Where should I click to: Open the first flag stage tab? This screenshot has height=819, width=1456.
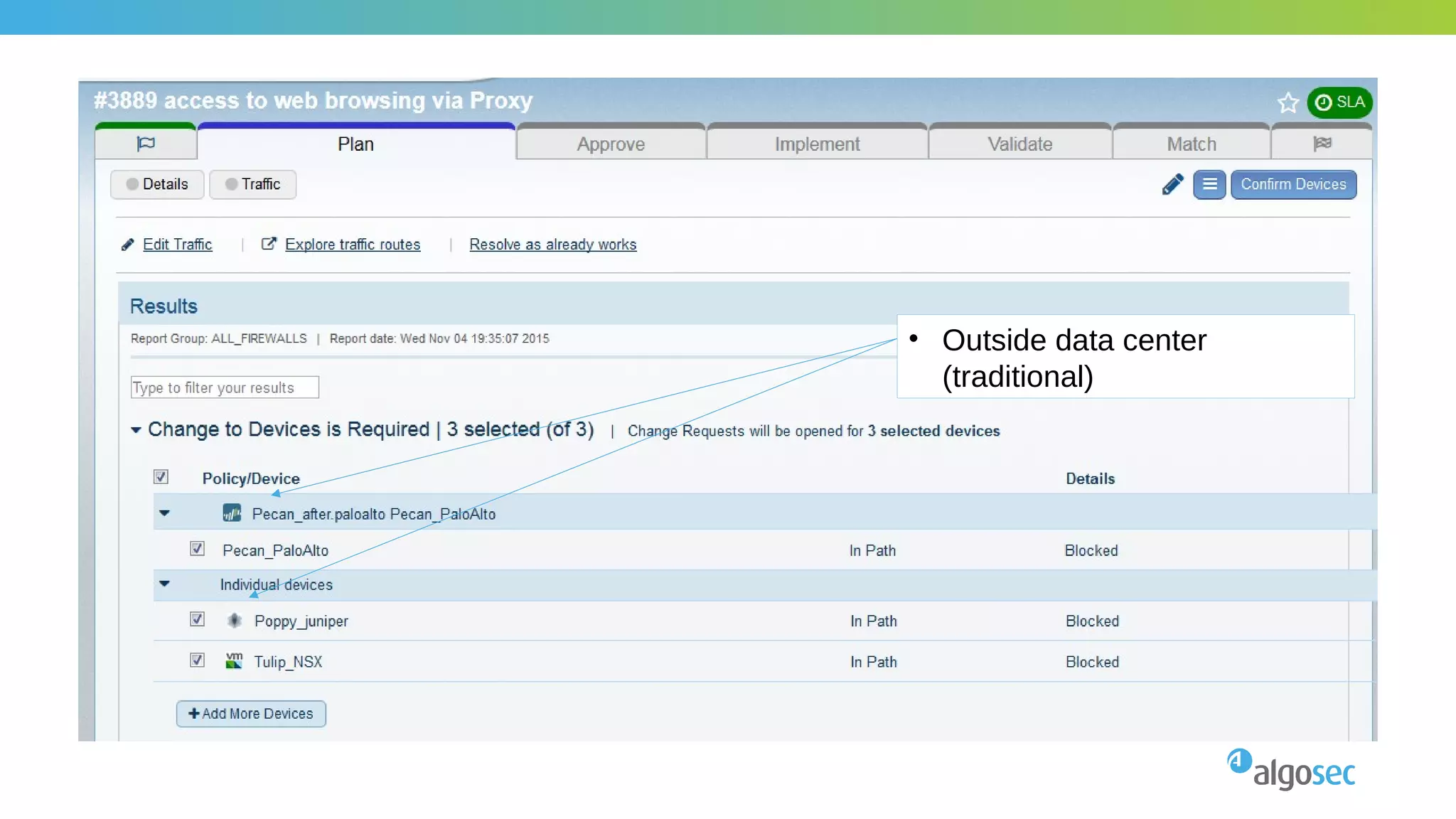click(x=146, y=144)
